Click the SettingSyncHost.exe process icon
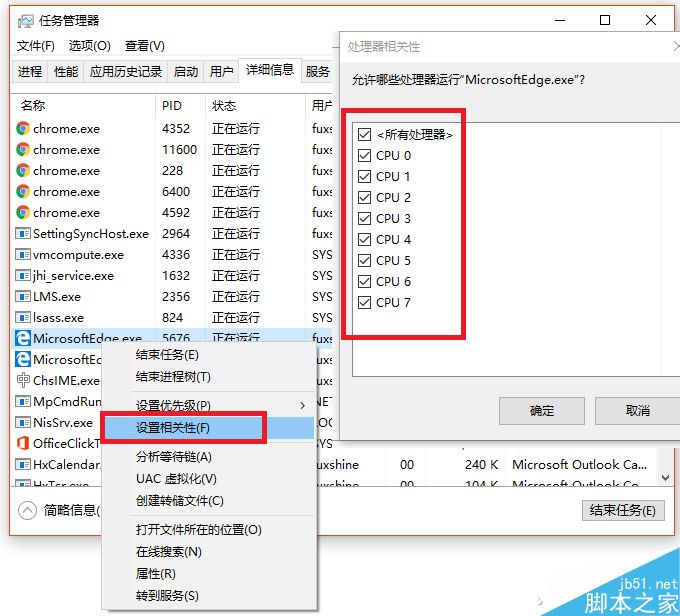Viewport: 680px width, 616px height. pos(23,233)
